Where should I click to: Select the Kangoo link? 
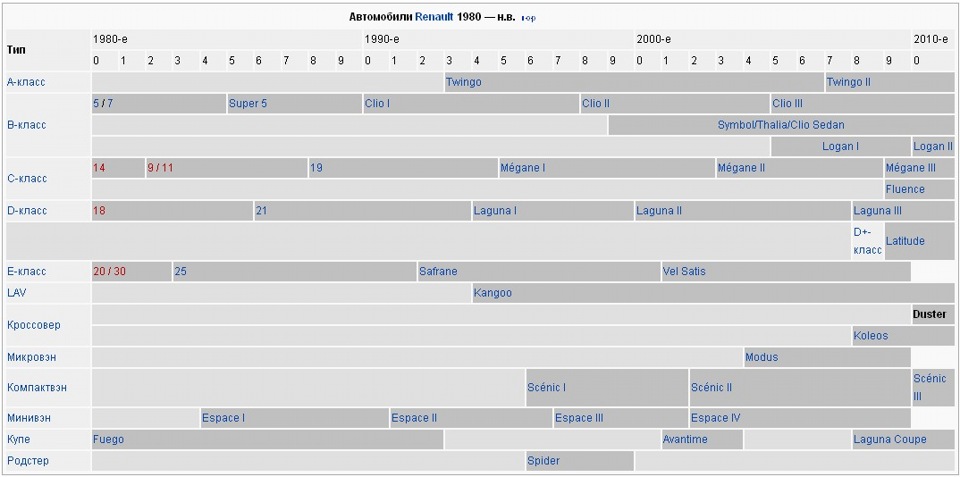pyautogui.click(x=492, y=293)
